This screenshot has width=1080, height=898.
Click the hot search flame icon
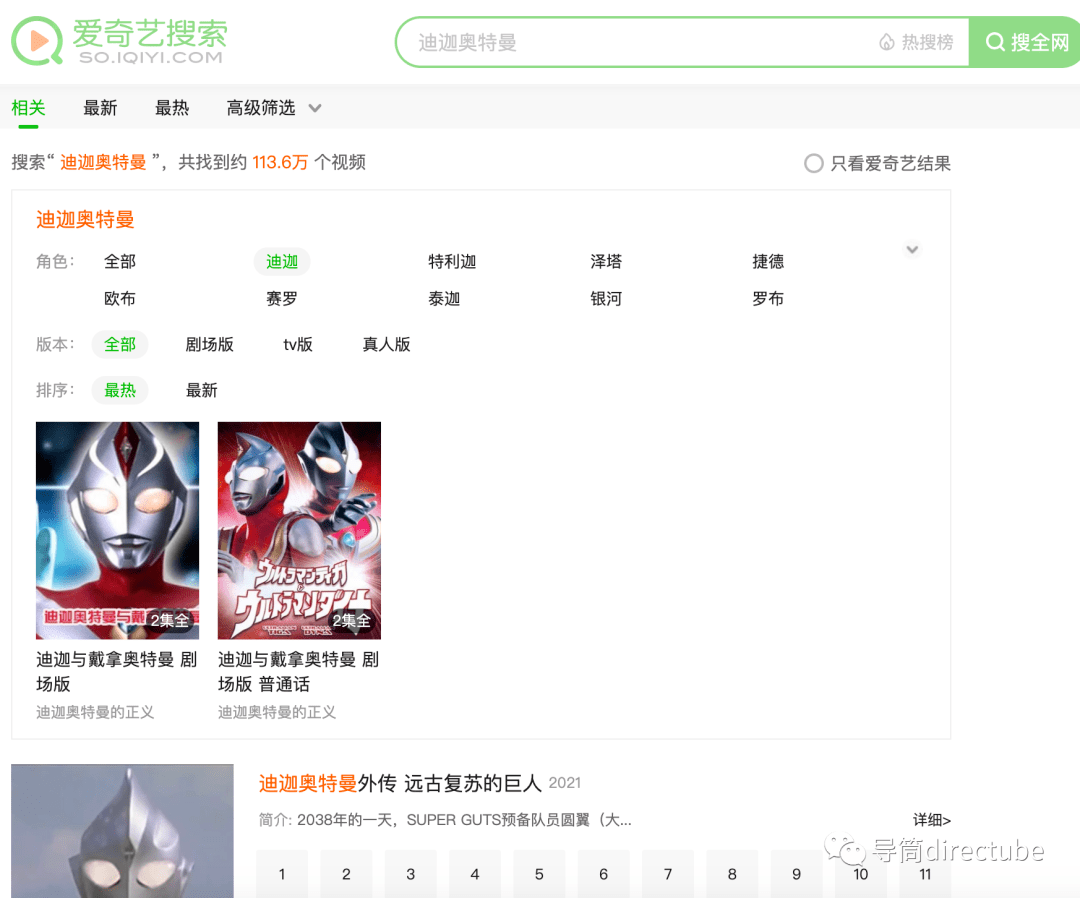click(886, 43)
